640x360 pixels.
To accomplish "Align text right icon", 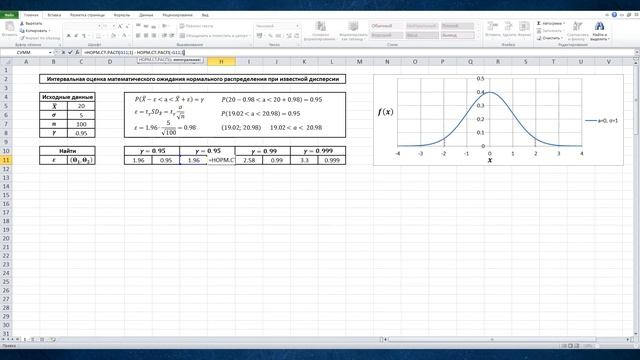I will [x=154, y=36].
